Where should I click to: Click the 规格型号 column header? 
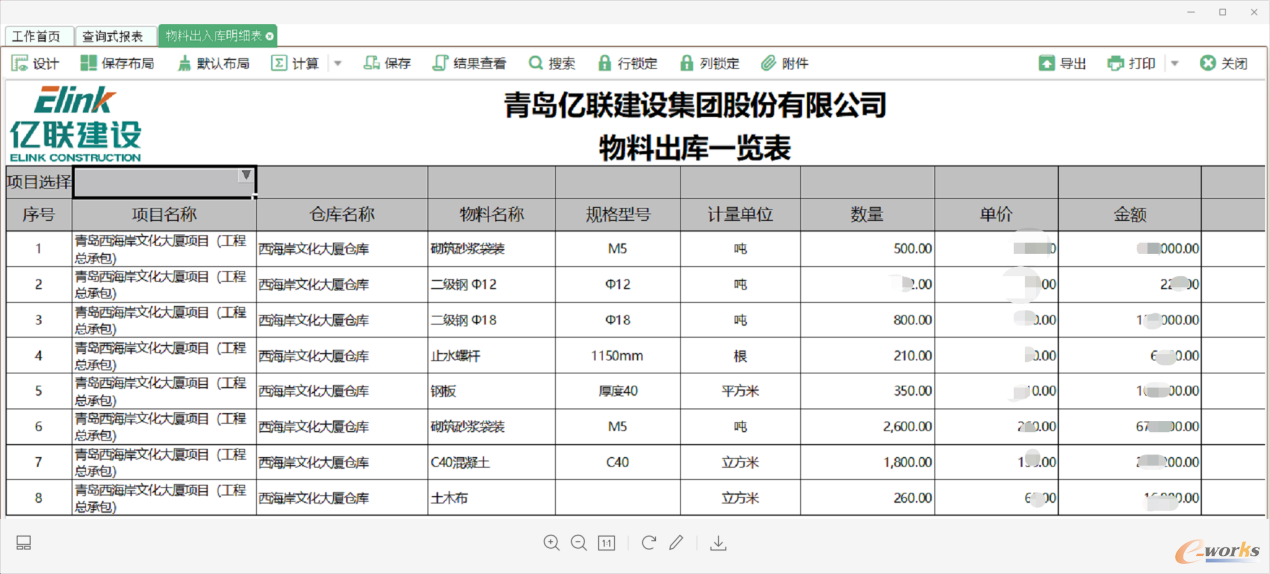(618, 215)
